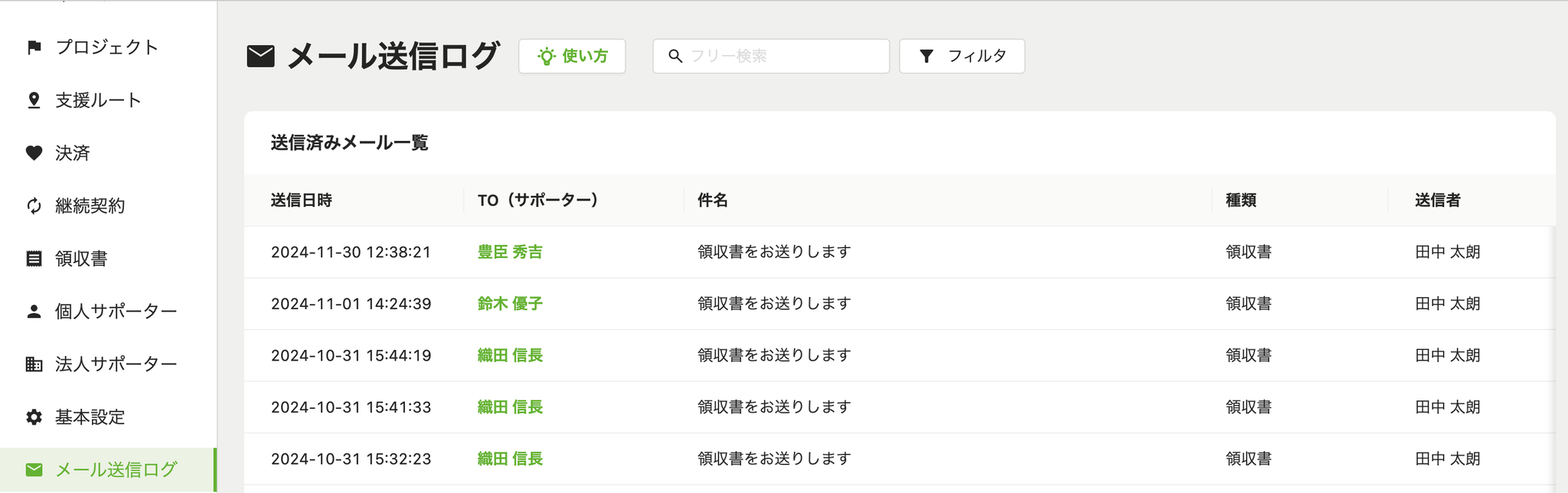Open 織田 信長 link in 15:41:33 row
The image size is (1568, 493).
click(510, 407)
